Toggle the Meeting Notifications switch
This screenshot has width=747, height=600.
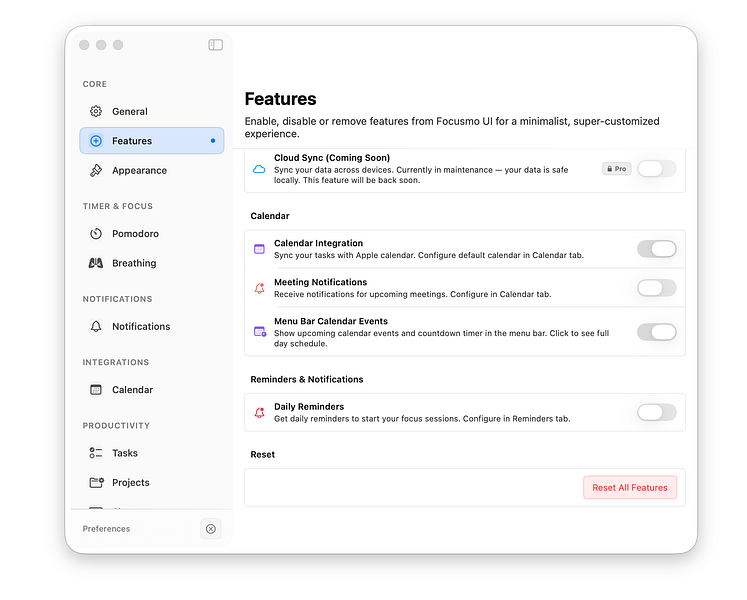[x=656, y=288]
